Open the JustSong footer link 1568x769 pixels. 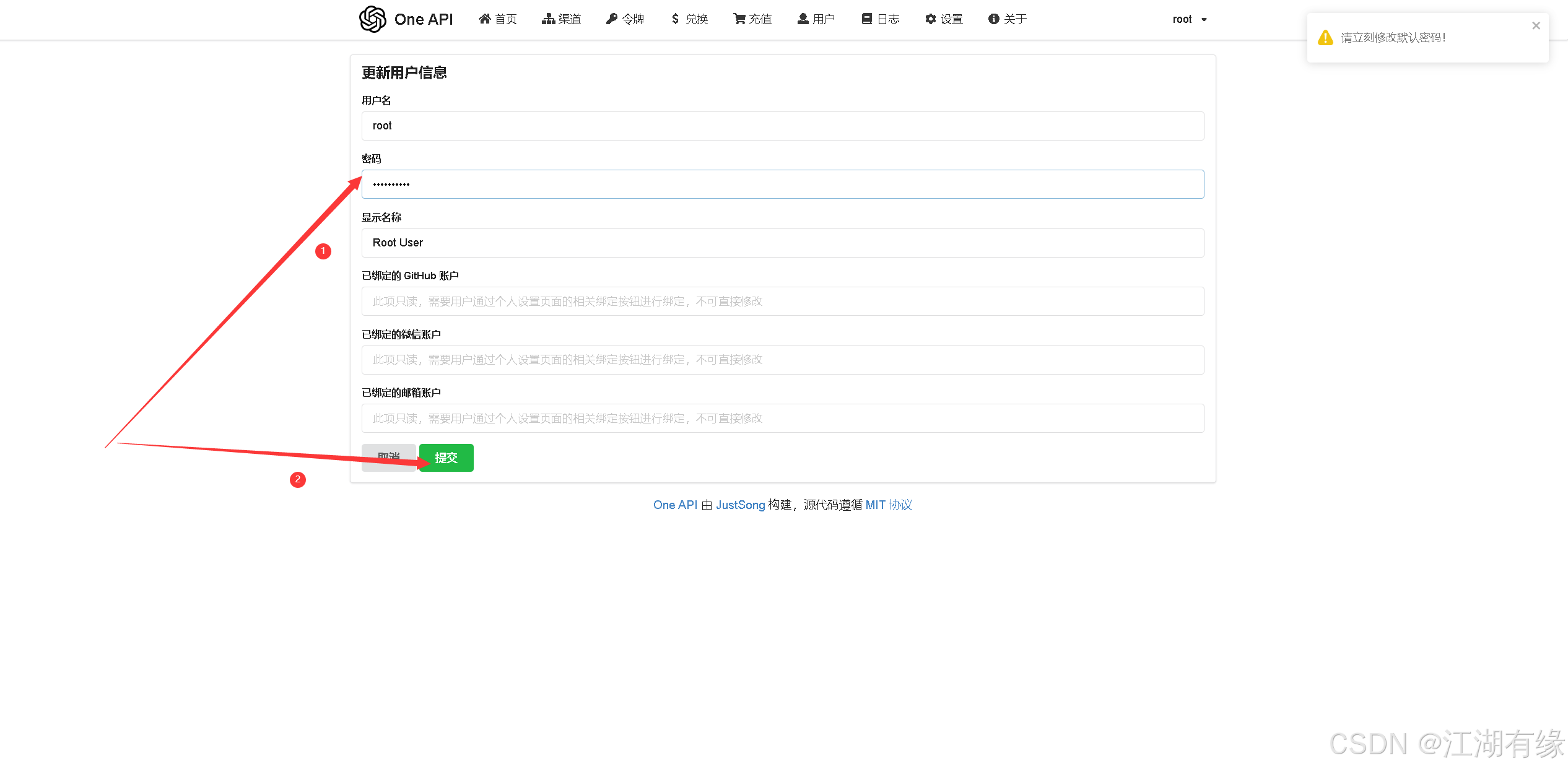tap(740, 505)
